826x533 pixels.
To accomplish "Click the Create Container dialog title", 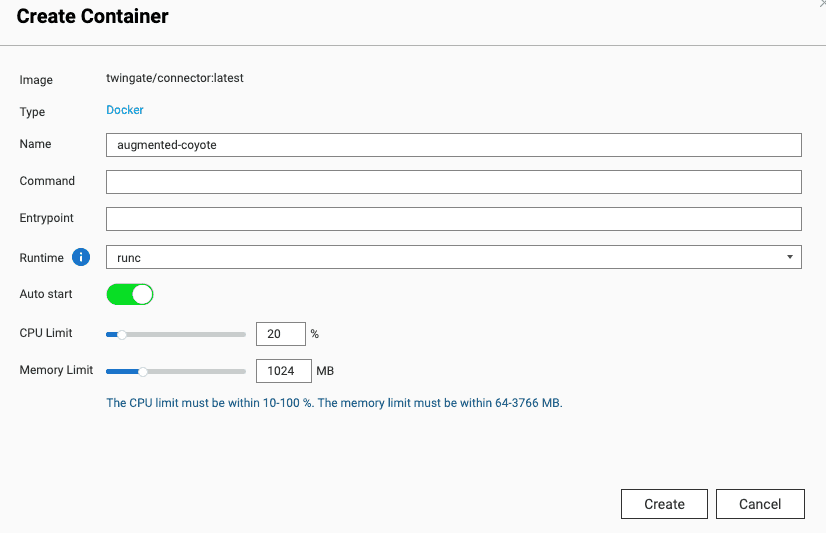I will (92, 17).
